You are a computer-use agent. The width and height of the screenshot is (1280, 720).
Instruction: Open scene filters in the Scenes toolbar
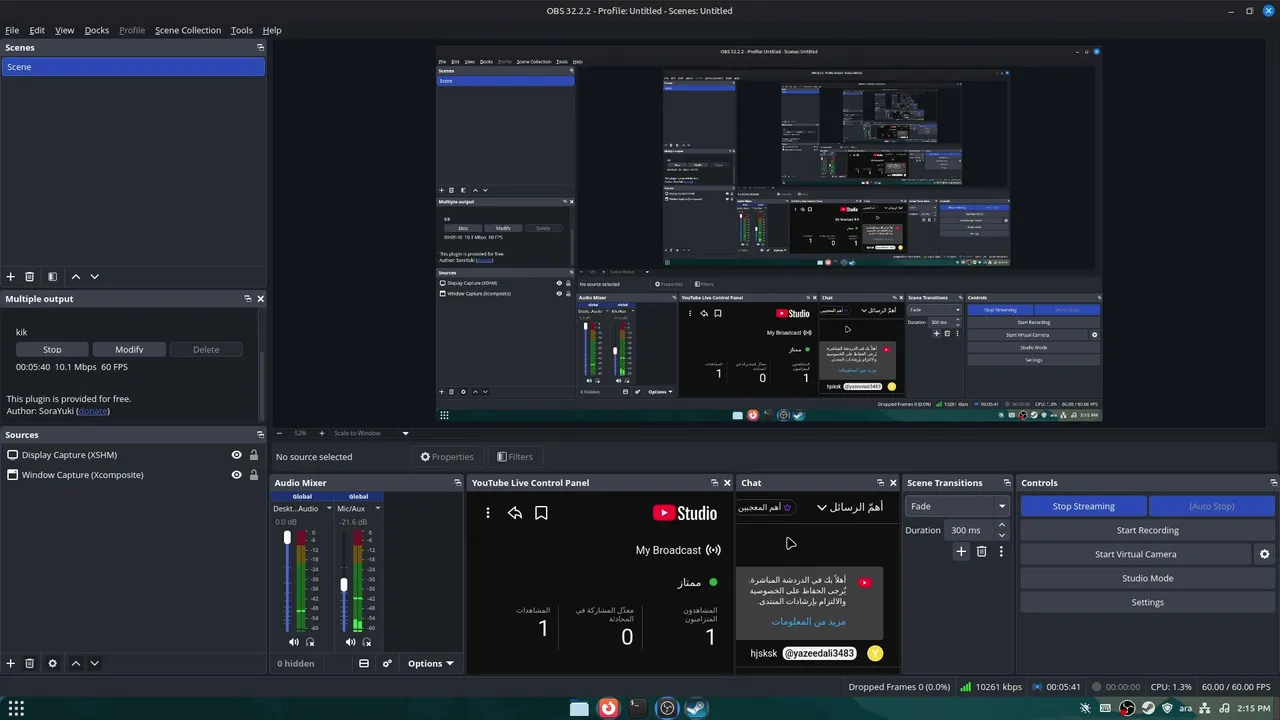click(53, 277)
